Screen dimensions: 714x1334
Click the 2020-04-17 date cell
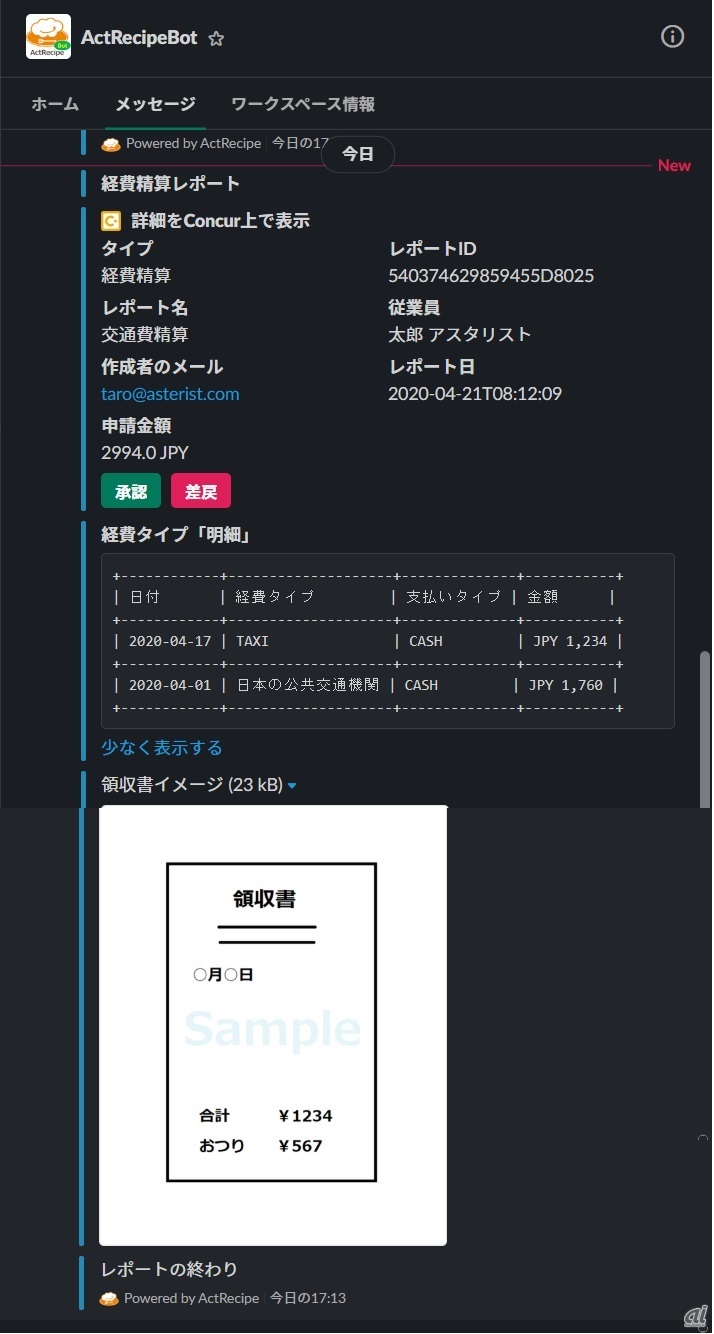click(x=170, y=641)
